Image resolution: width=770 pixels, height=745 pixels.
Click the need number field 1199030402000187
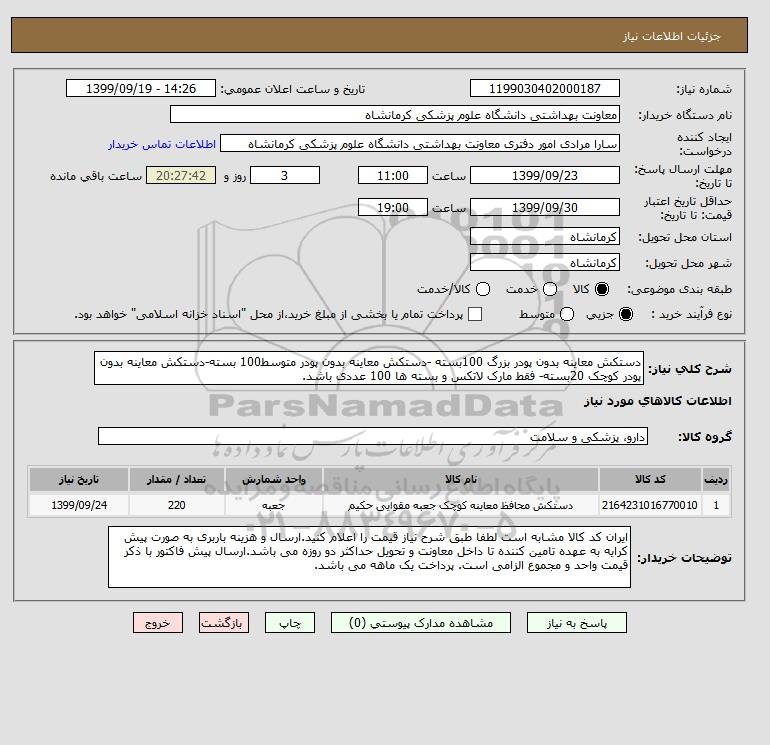click(545, 88)
